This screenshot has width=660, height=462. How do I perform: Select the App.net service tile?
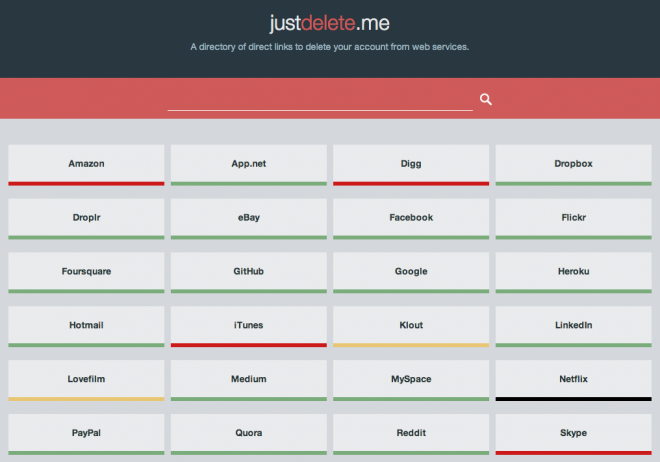pos(248,164)
